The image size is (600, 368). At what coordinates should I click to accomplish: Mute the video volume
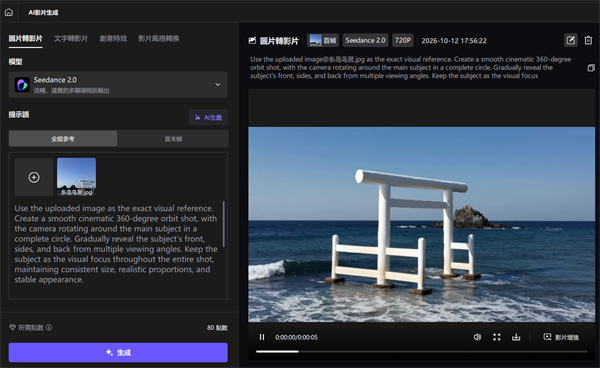477,337
